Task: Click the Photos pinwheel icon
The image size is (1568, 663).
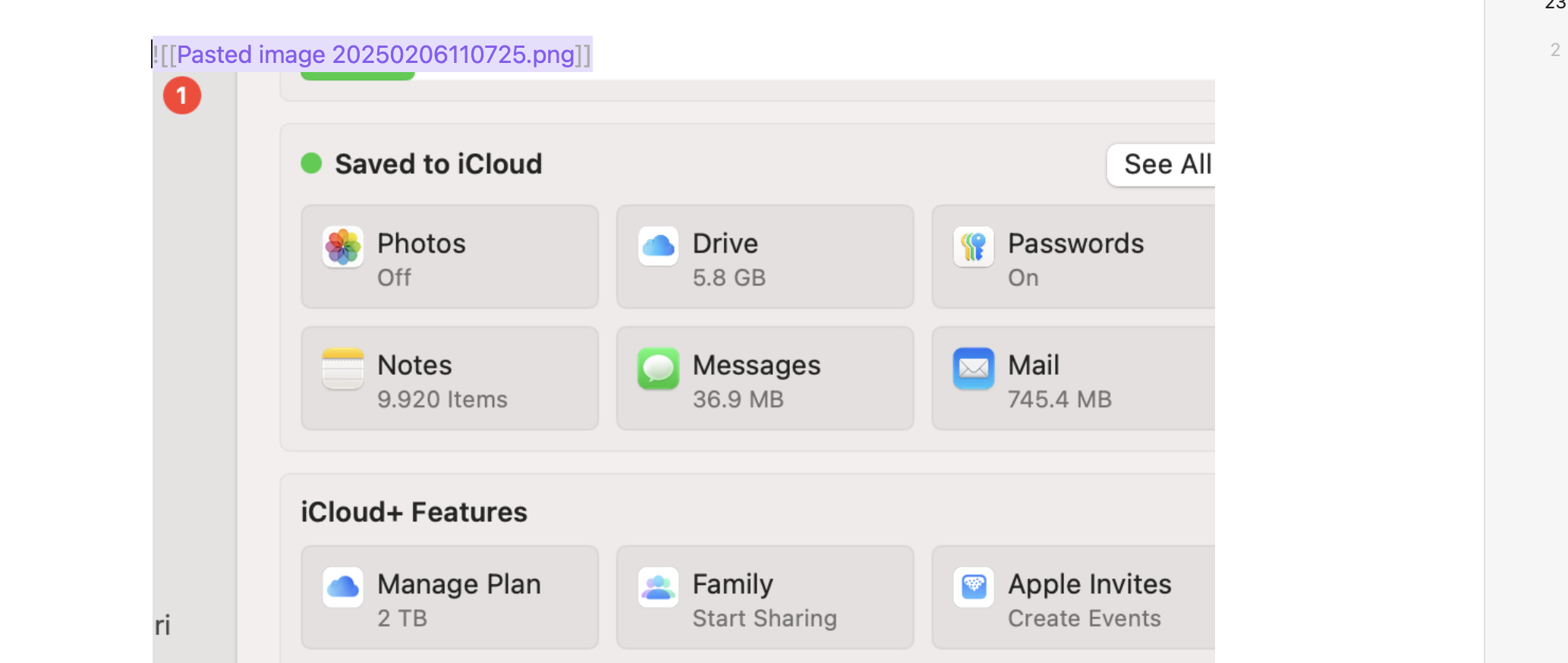Action: [343, 247]
